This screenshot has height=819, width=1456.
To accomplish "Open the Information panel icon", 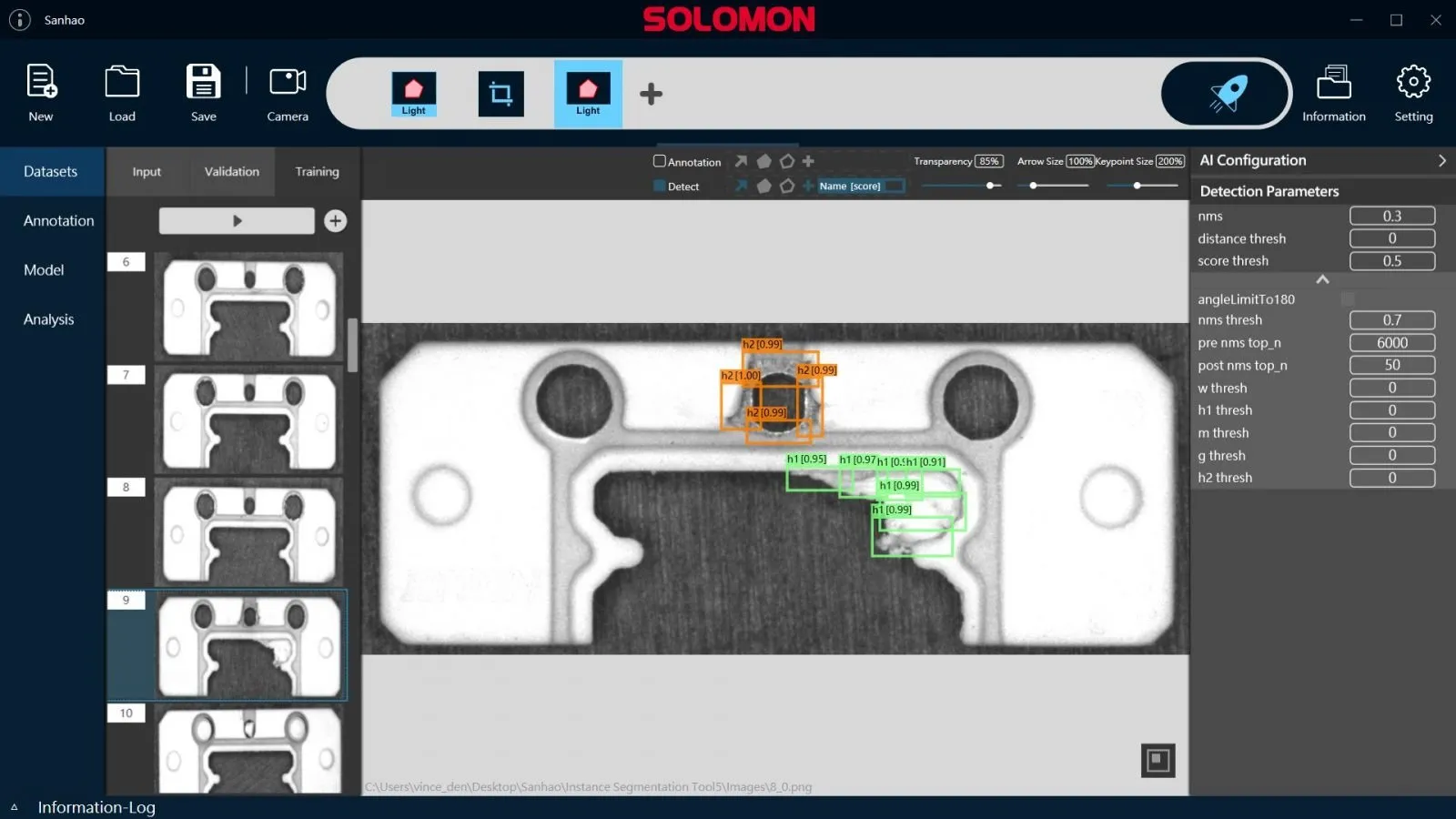I will (x=1334, y=81).
